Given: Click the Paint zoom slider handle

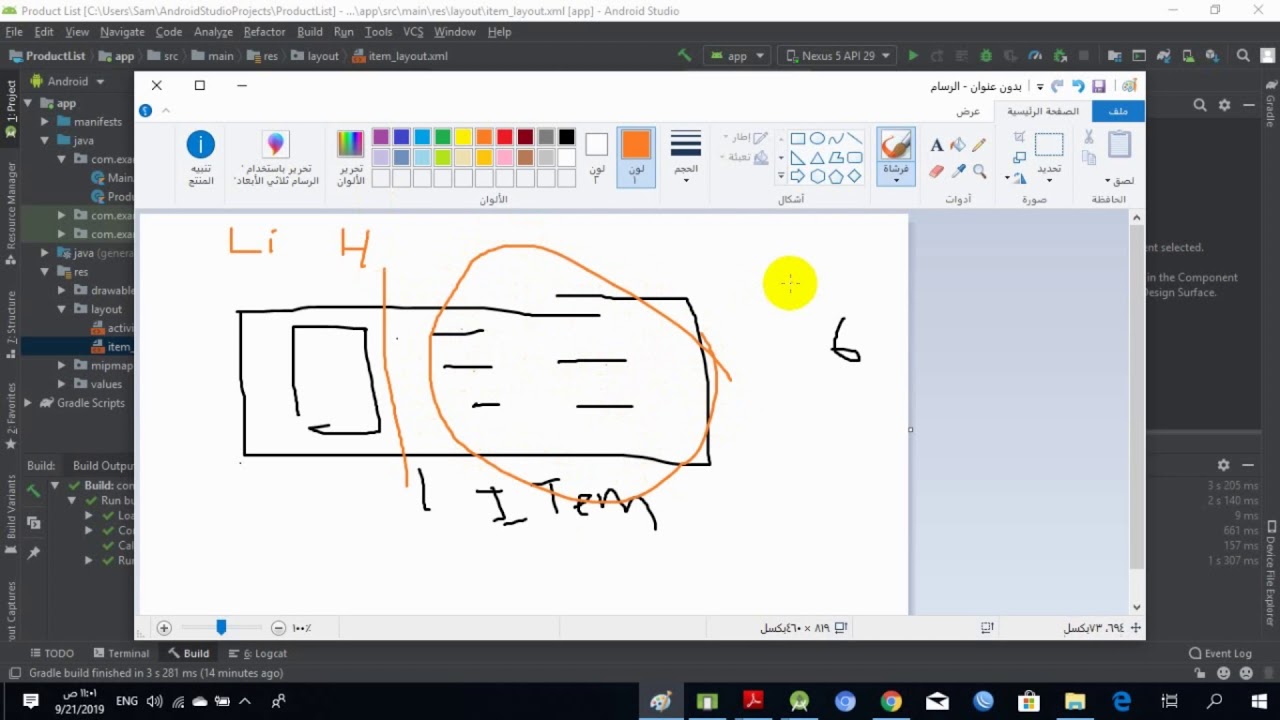Looking at the screenshot, I should click(x=221, y=627).
